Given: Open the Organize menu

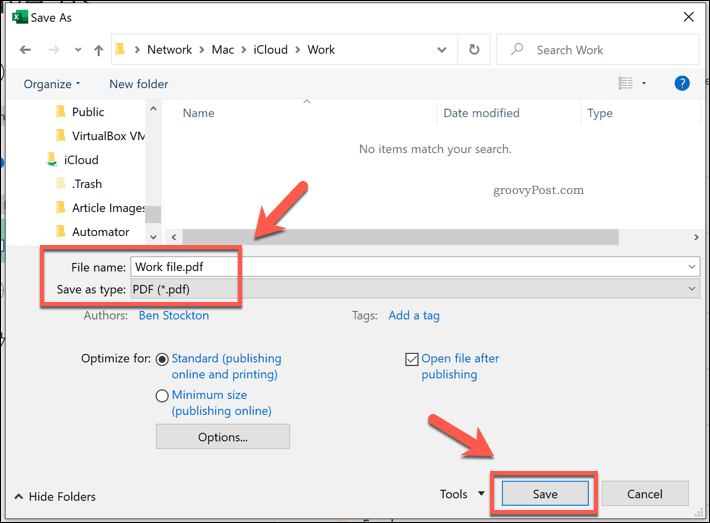Looking at the screenshot, I should 52,84.
